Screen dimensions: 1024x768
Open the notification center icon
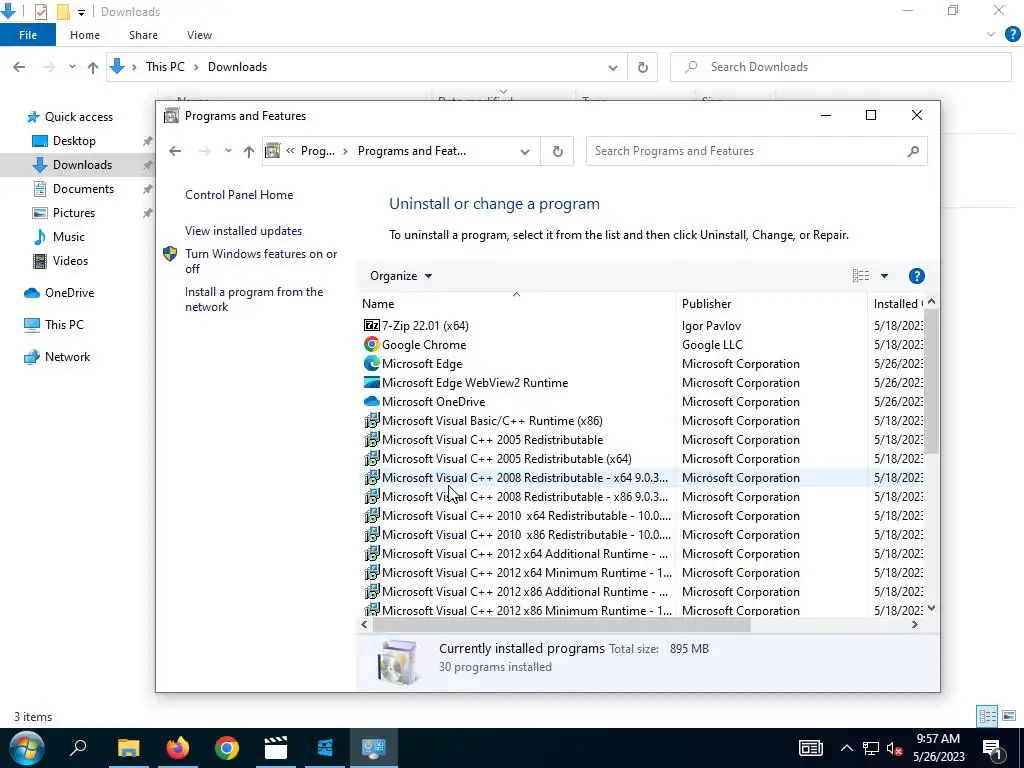point(992,748)
